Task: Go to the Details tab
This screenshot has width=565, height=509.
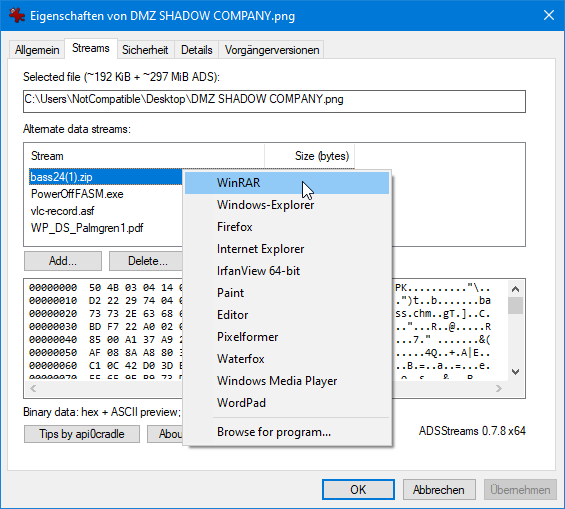Action: [x=196, y=50]
